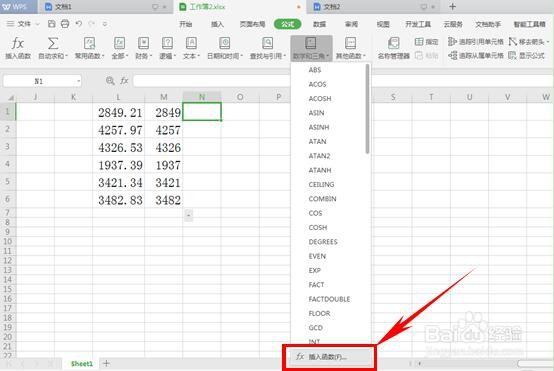The width and height of the screenshot is (554, 371).
Task: Choose ATAN2 from the function list
Action: point(319,156)
